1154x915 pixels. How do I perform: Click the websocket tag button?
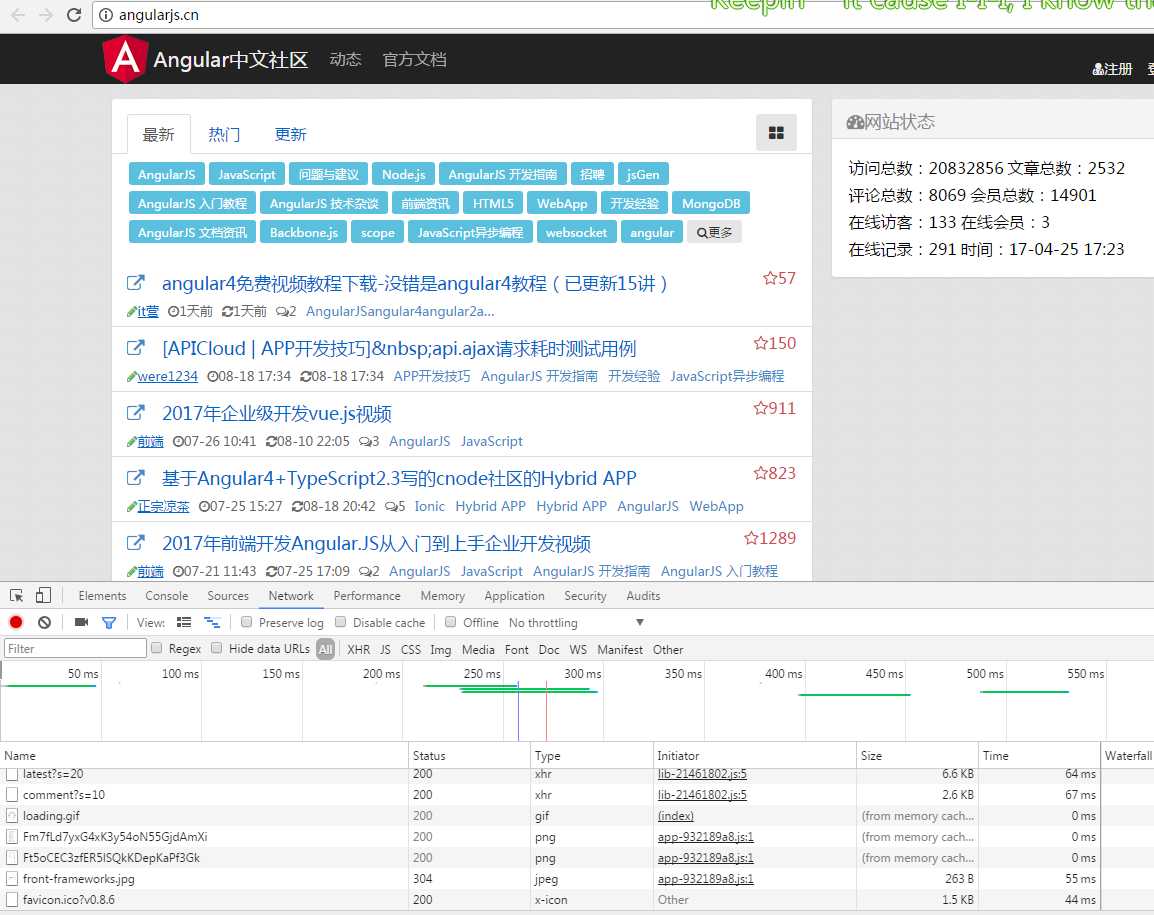(576, 232)
